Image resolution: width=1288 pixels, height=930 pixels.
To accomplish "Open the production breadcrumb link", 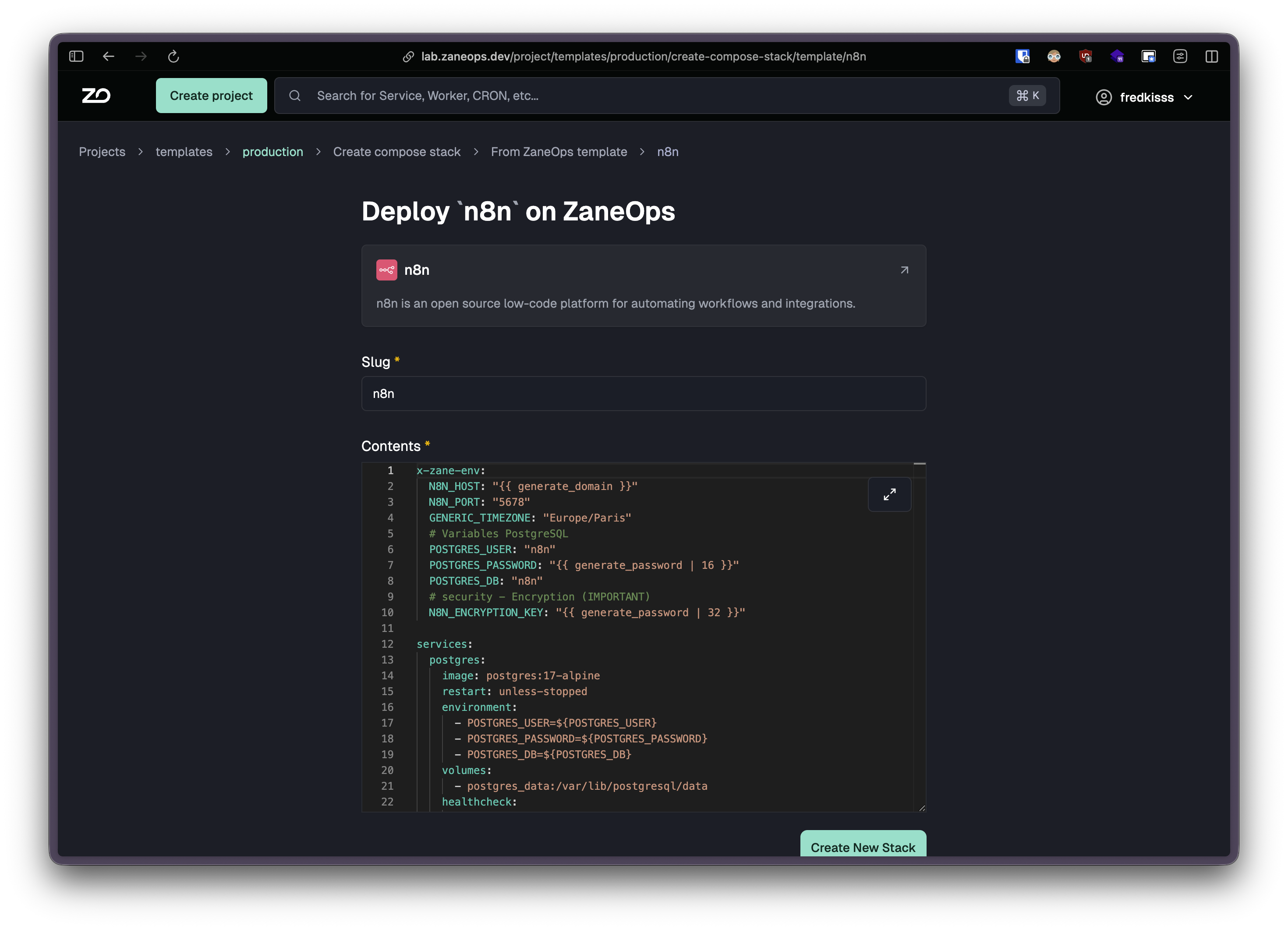I will (x=272, y=152).
